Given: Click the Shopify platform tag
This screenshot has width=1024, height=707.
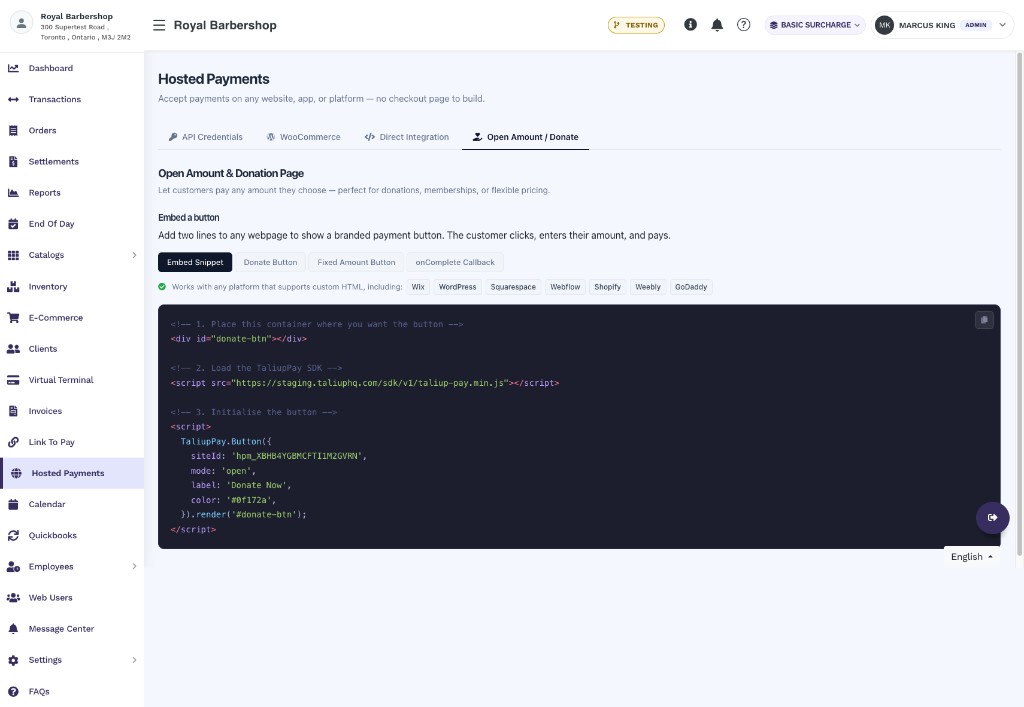Looking at the screenshot, I should [607, 287].
